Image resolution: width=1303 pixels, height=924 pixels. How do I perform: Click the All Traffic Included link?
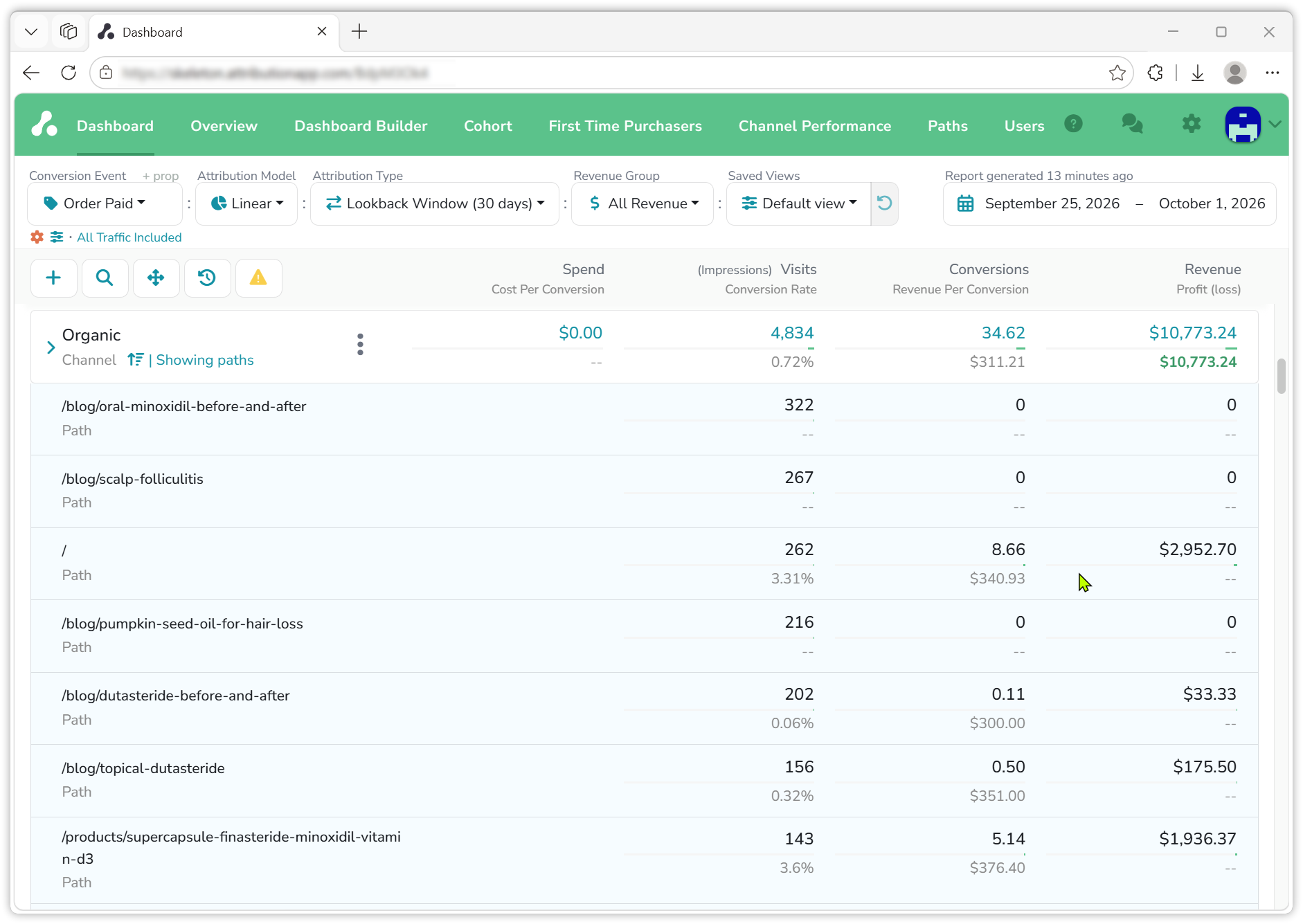[x=129, y=237]
